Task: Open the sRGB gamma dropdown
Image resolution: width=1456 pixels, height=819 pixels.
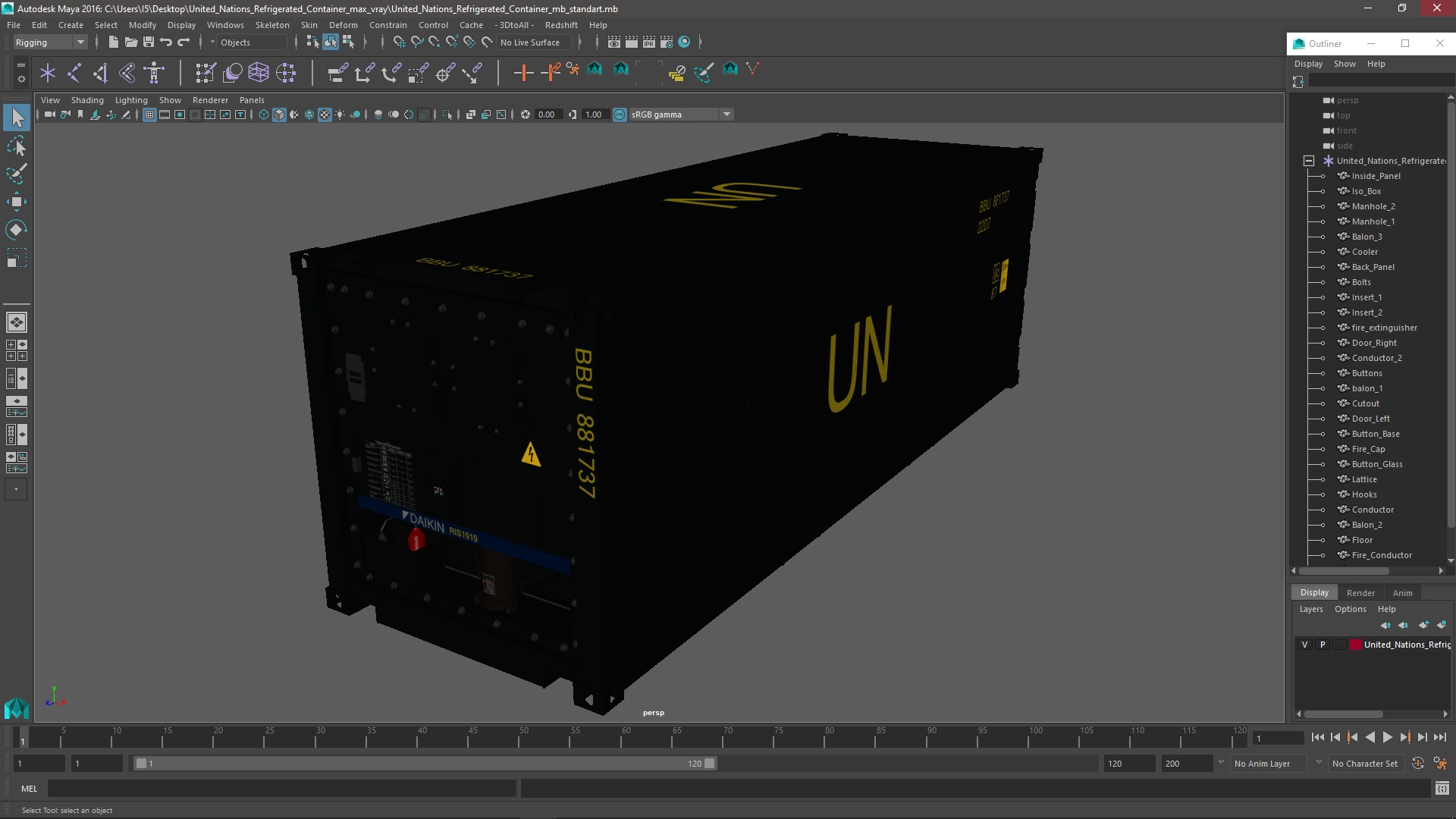Action: tap(681, 115)
